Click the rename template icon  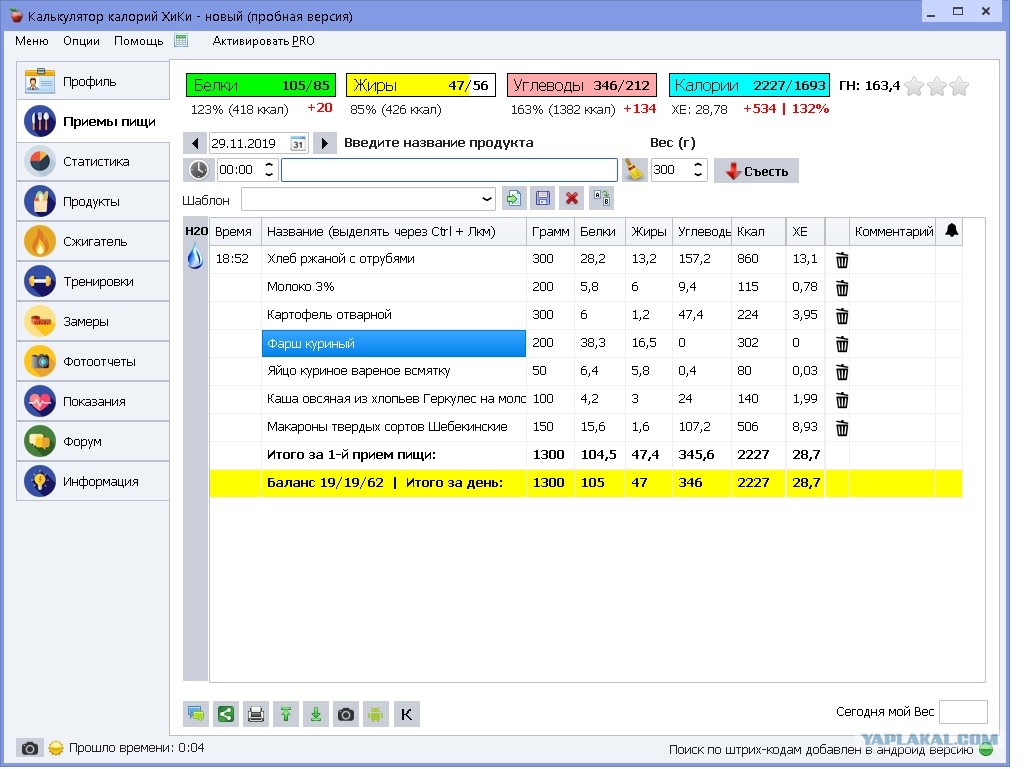[601, 198]
